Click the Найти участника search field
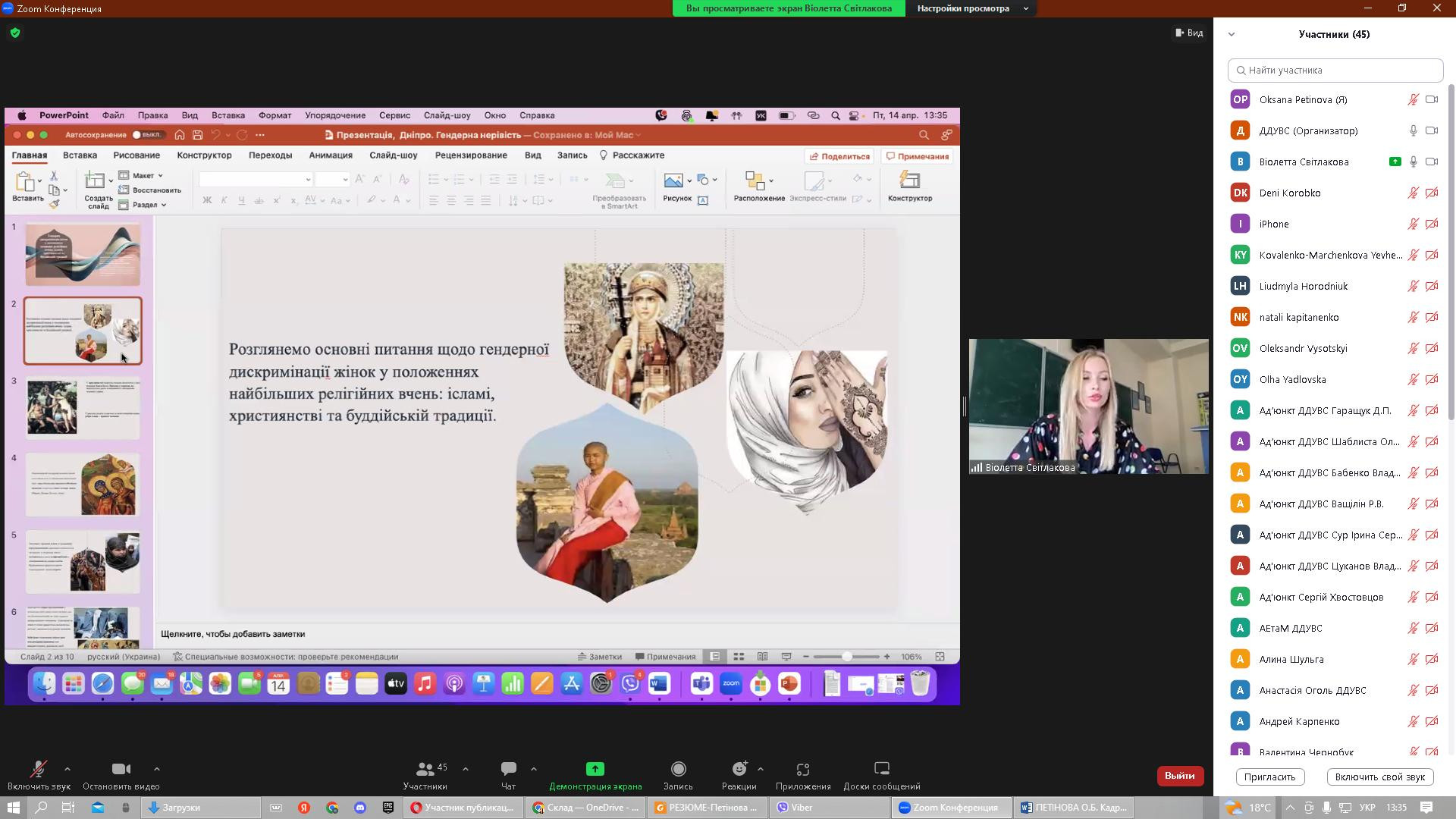The height and width of the screenshot is (819, 1456). pos(1335,71)
